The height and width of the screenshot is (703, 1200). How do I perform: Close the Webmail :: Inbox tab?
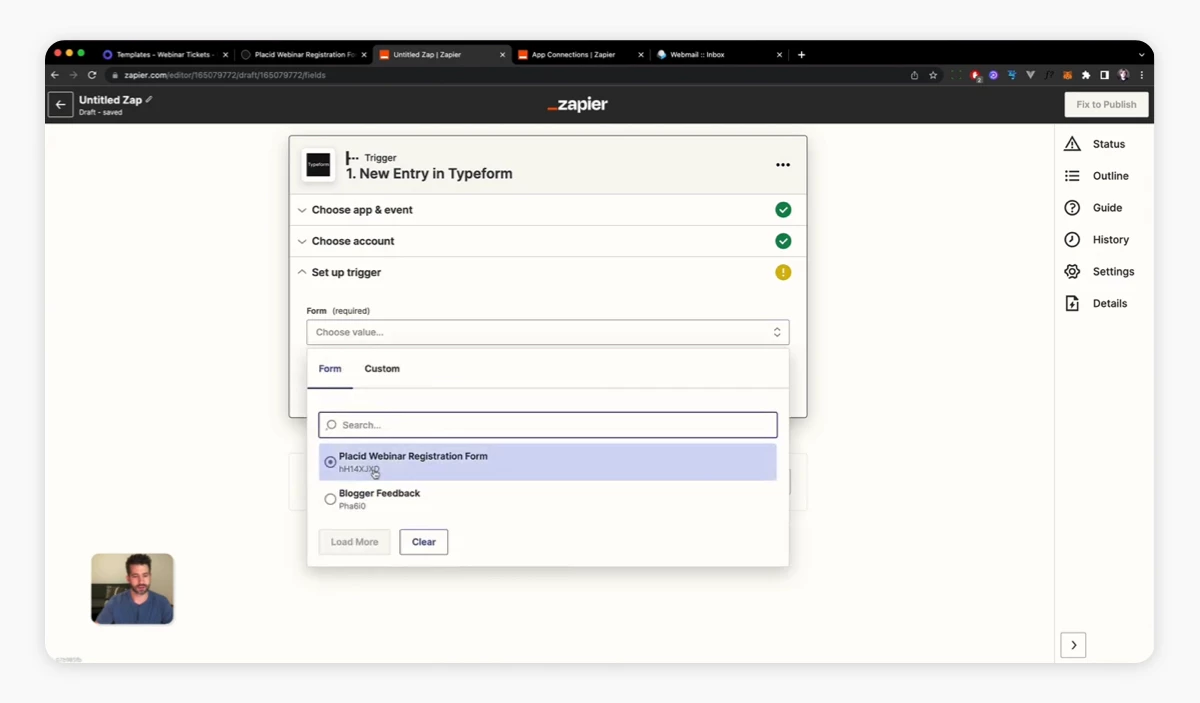coord(779,55)
